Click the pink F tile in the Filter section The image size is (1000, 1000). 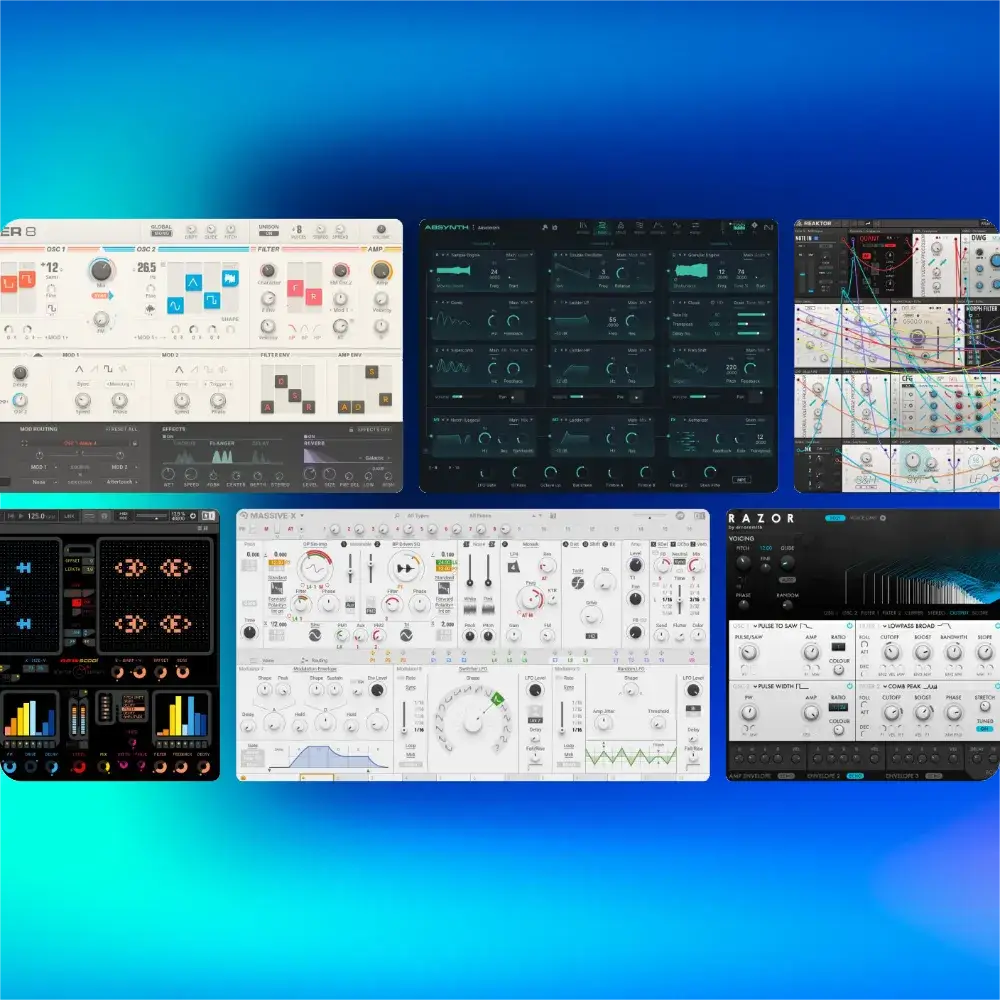[295, 288]
